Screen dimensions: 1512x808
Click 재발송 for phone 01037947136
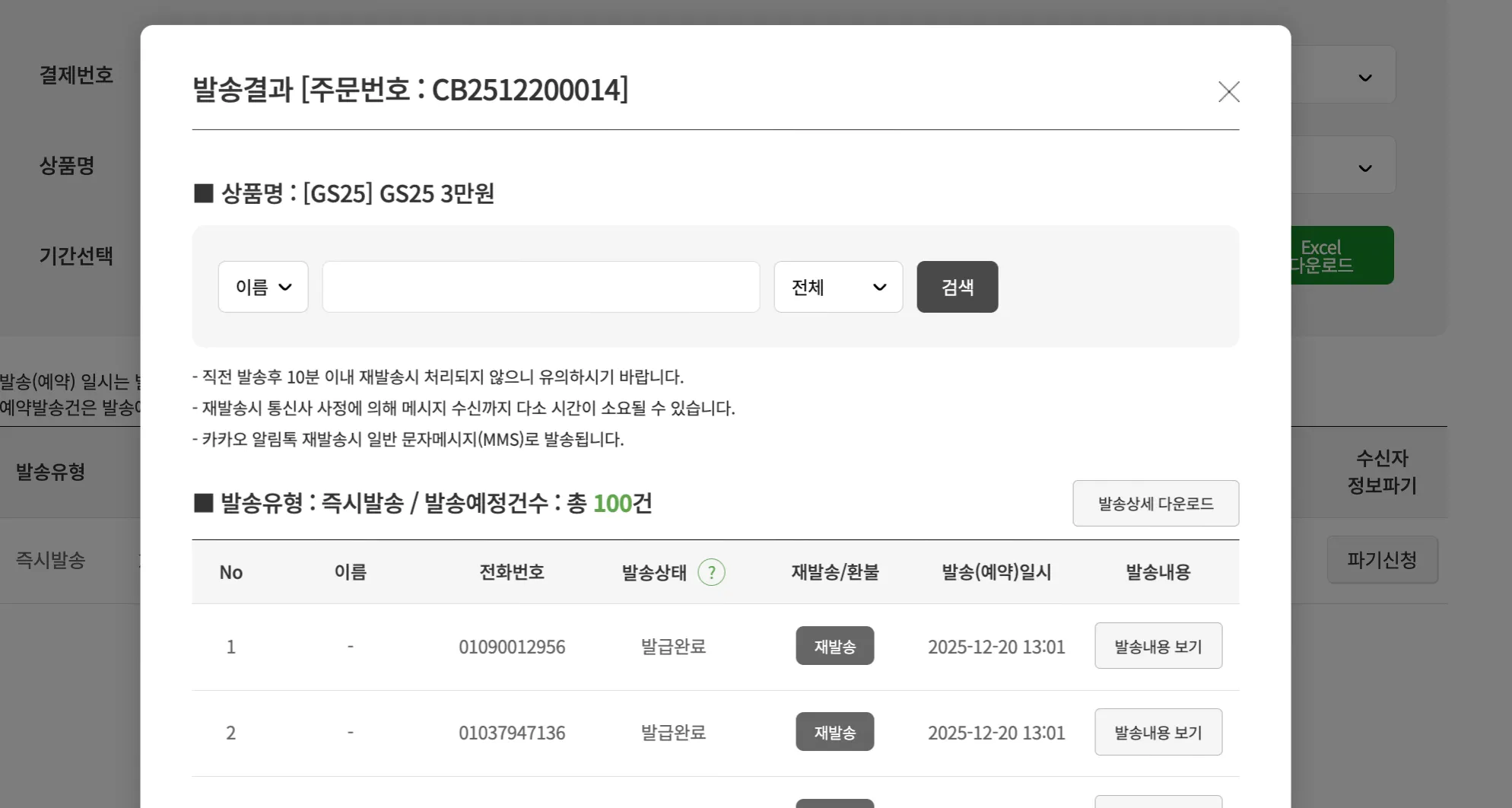pyautogui.click(x=834, y=732)
